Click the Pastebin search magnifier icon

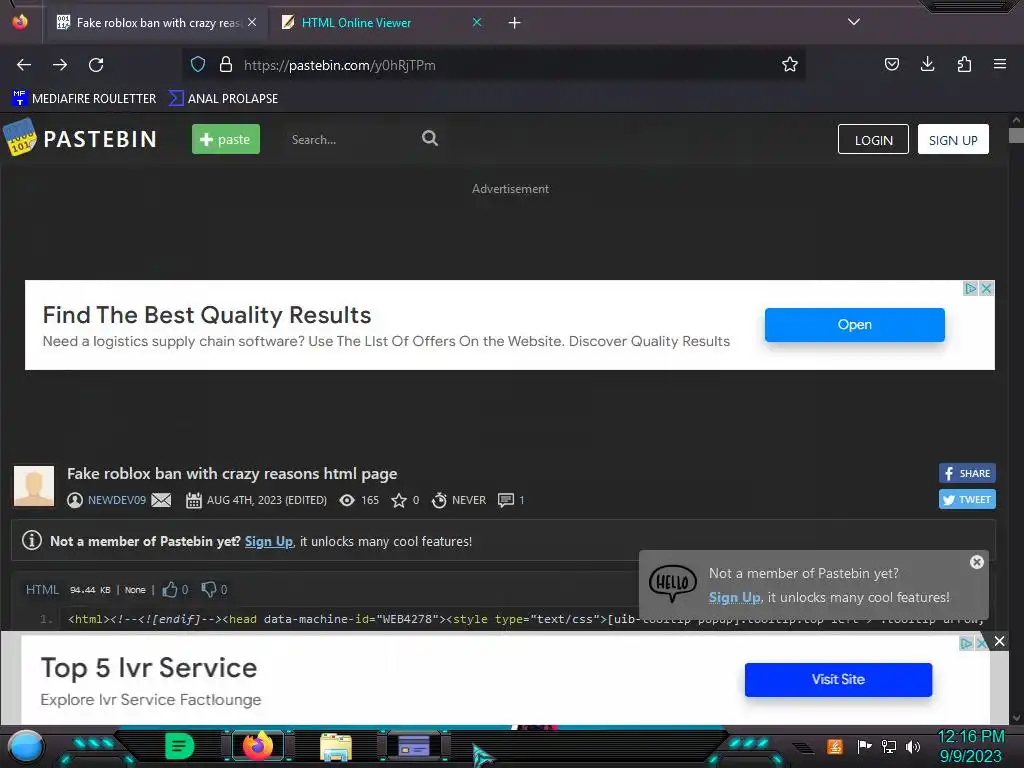point(430,138)
